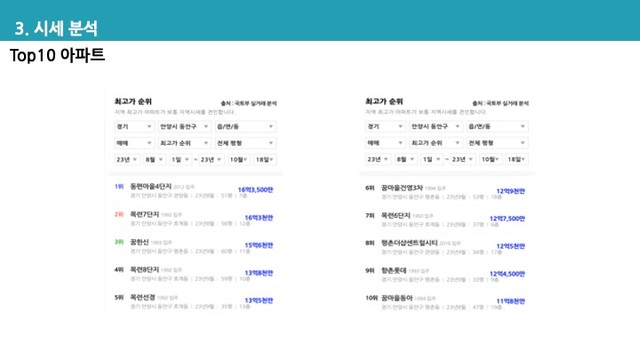Open the 안양시 동안구 dropdown in the 1위–5위 panel

pyautogui.click(x=184, y=127)
